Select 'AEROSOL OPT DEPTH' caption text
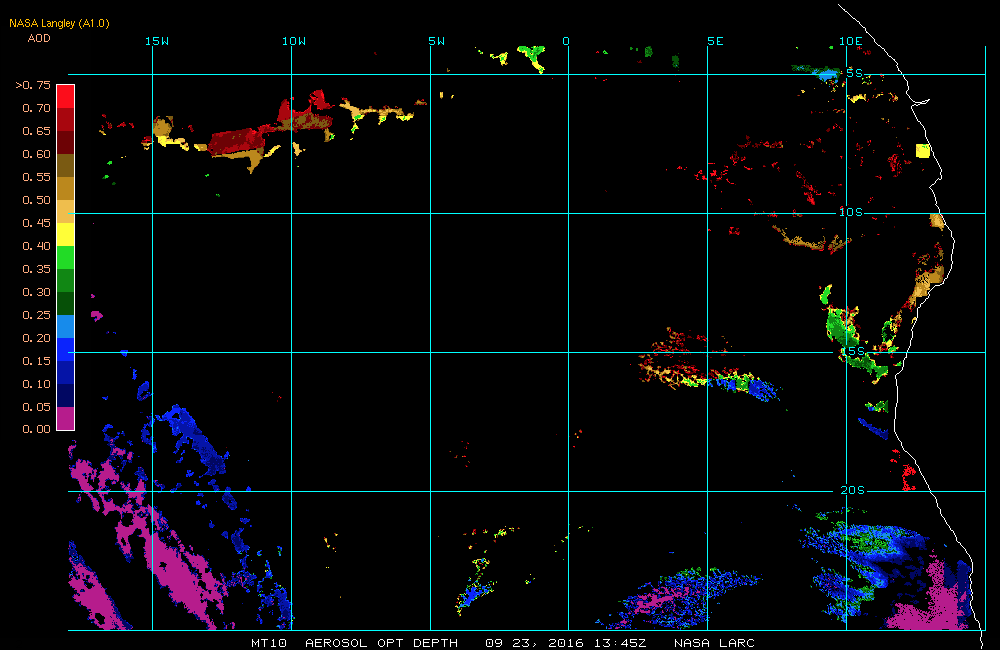1000x650 pixels. pyautogui.click(x=381, y=643)
